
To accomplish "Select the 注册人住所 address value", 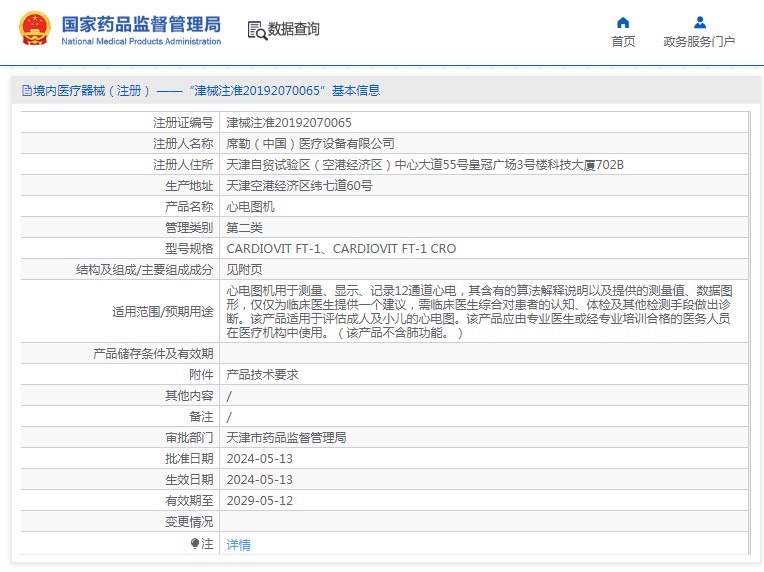I will (425, 165).
